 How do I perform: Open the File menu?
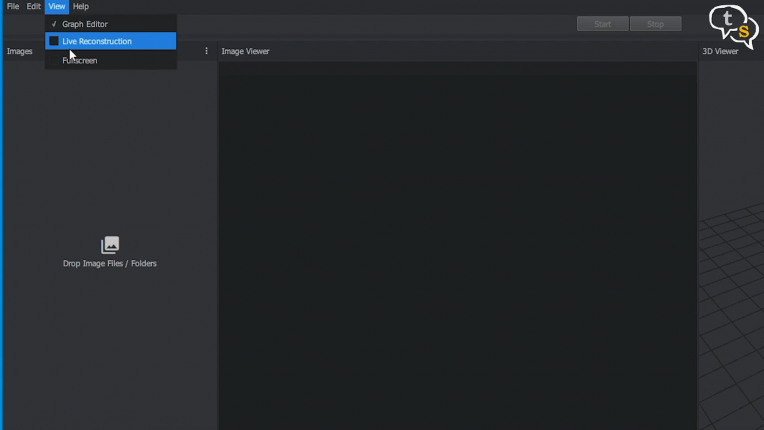click(13, 6)
